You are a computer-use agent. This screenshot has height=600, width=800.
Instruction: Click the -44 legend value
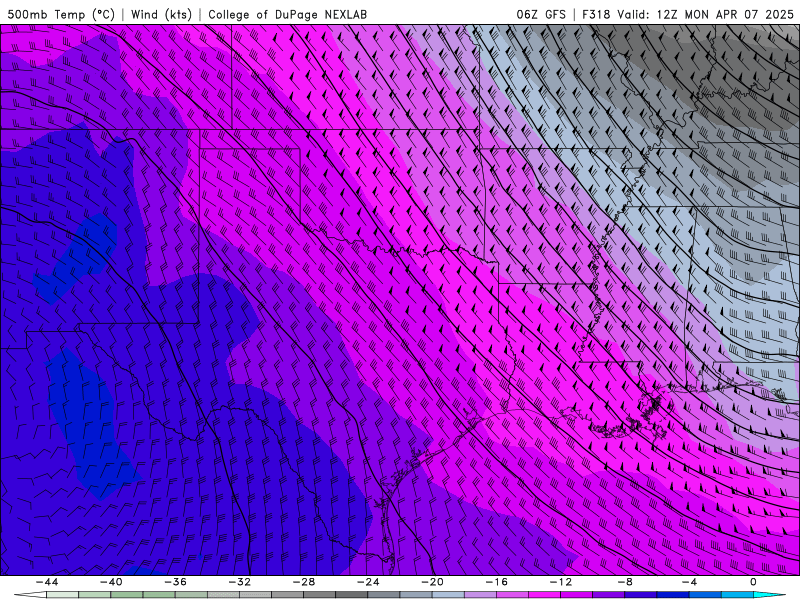click(x=46, y=582)
